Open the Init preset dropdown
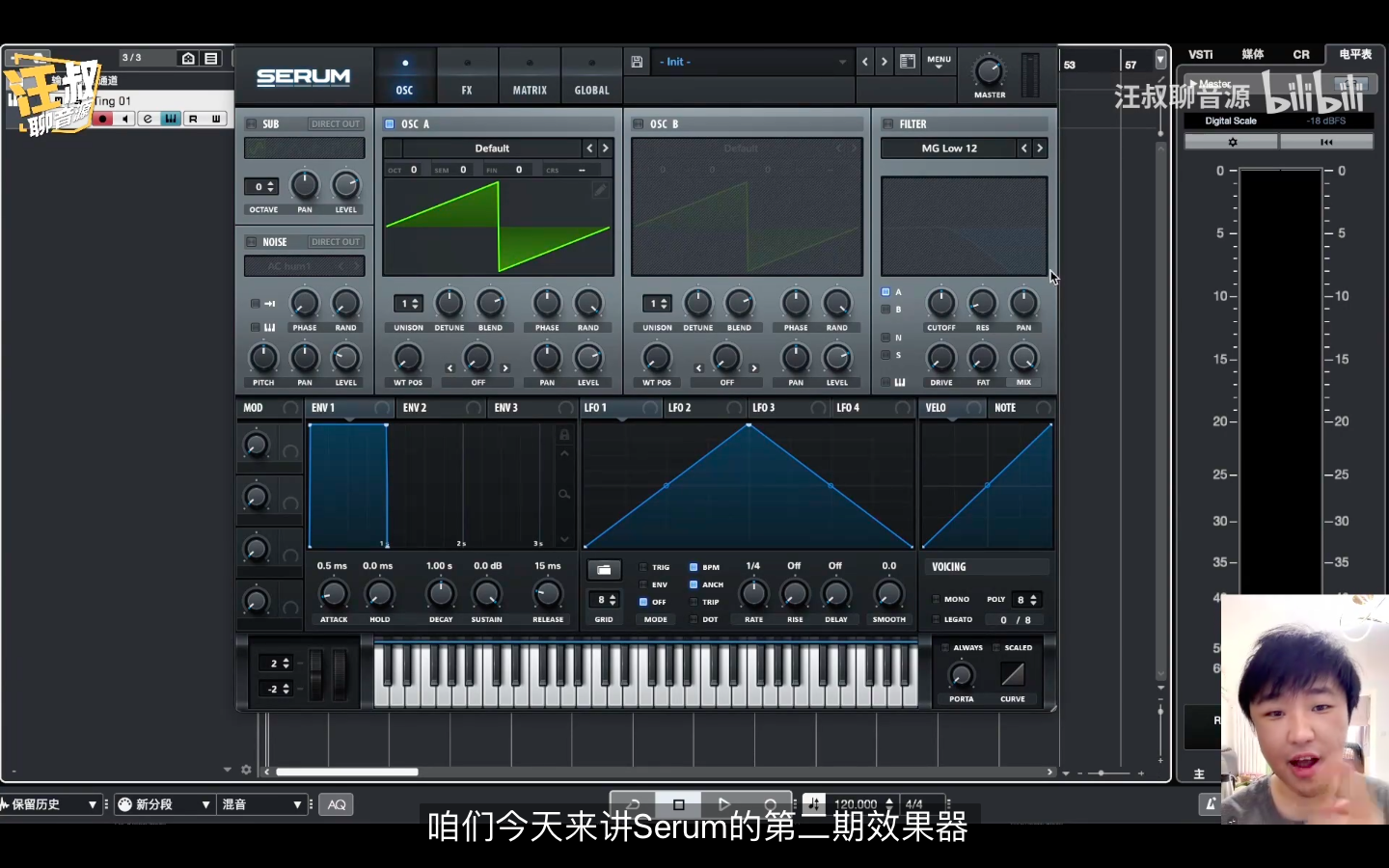The width and height of the screenshot is (1389, 868). point(752,62)
